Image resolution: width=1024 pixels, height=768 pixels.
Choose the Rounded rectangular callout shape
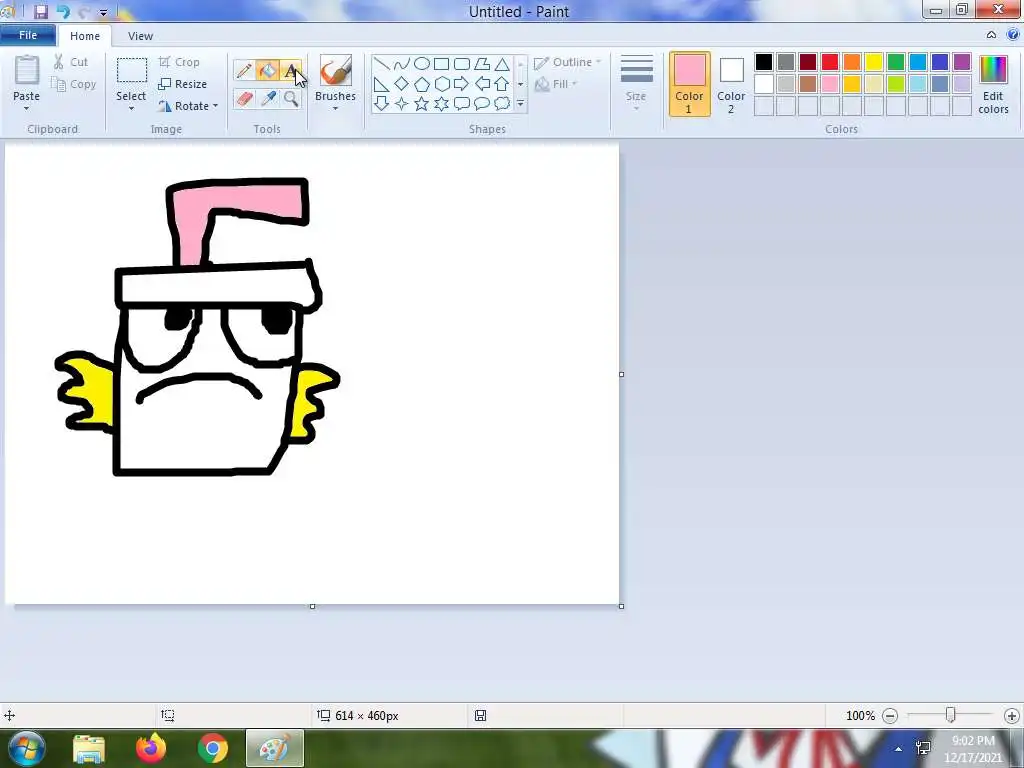(462, 103)
